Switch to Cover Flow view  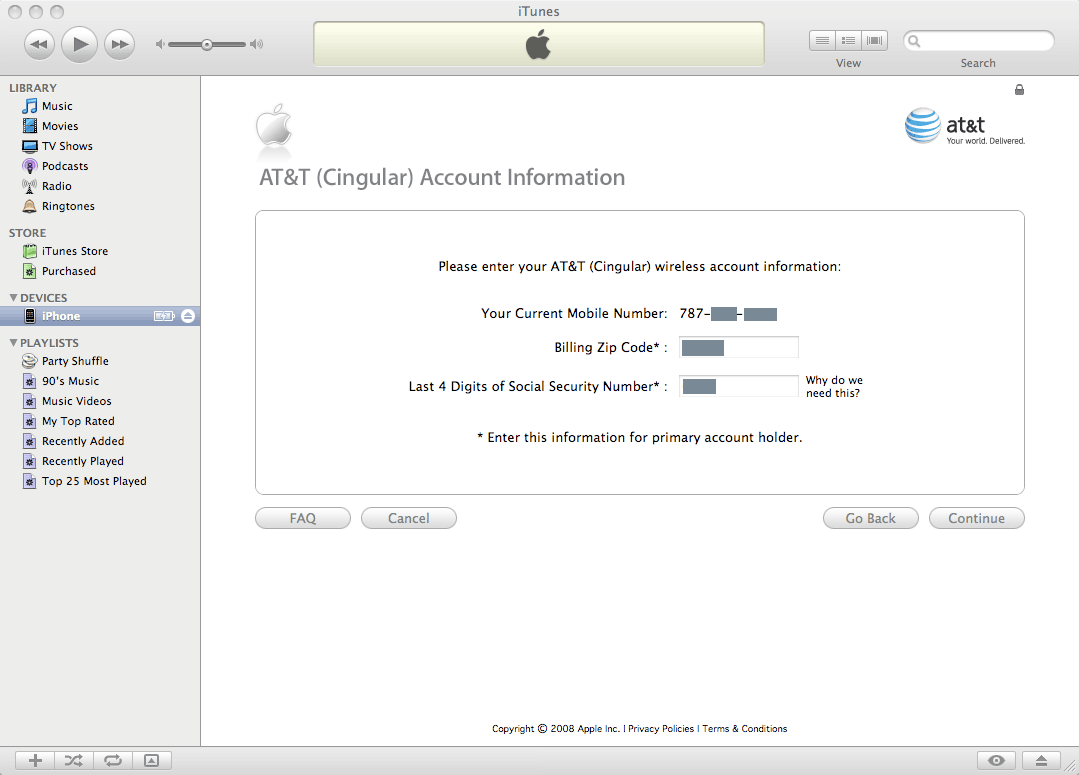[874, 41]
